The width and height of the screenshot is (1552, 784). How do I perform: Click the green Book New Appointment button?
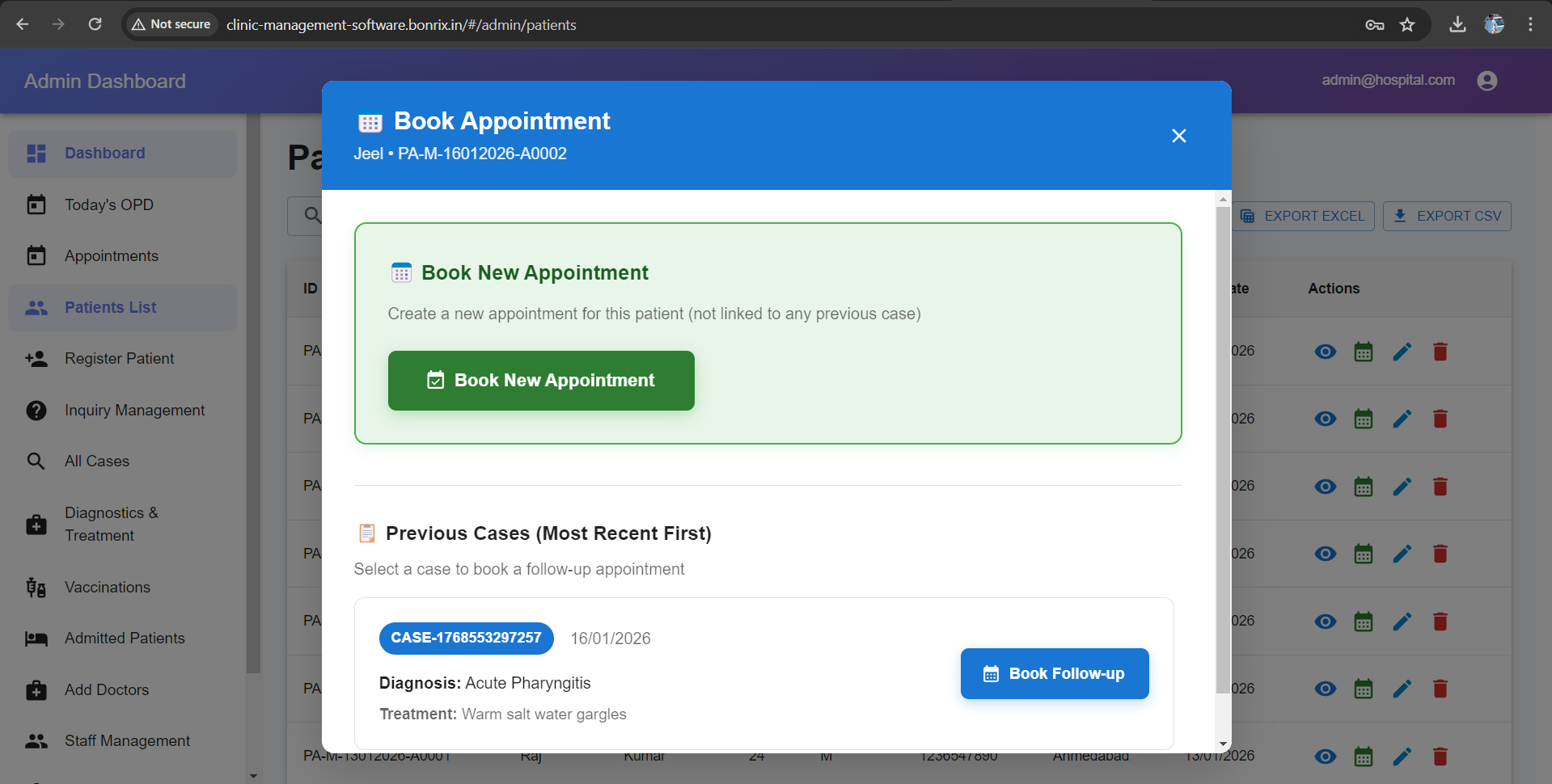[x=540, y=381]
